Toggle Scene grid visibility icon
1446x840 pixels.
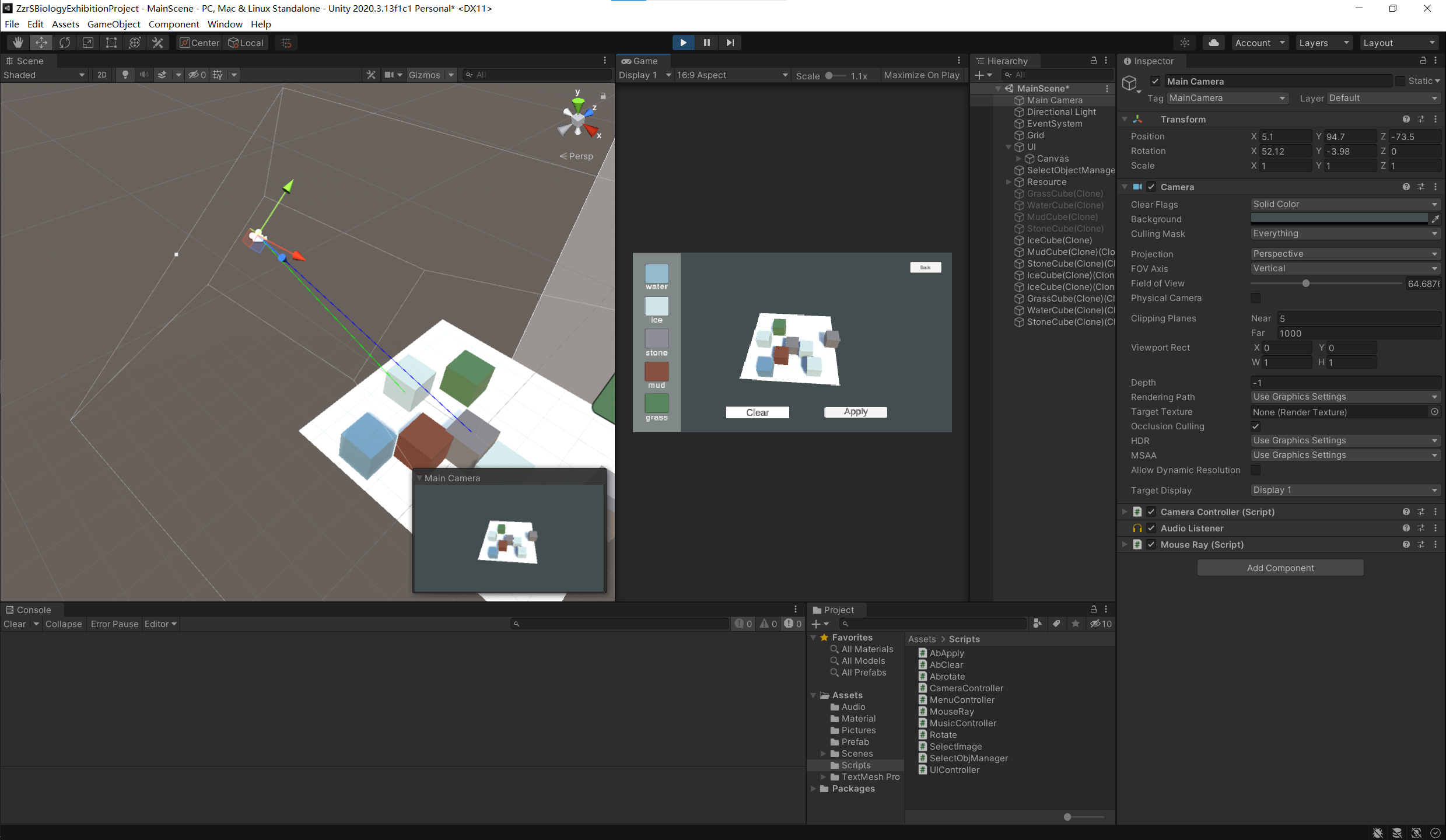click(218, 75)
